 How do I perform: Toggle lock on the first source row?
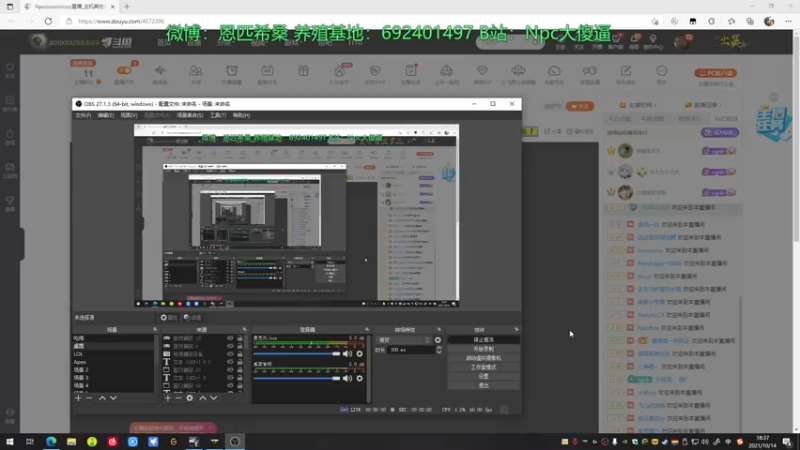(x=240, y=338)
